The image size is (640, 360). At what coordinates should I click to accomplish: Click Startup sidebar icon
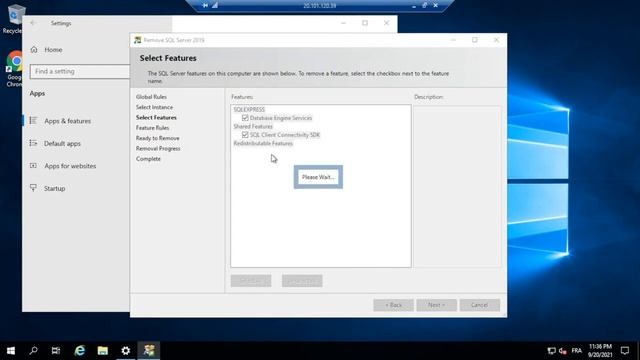coord(33,188)
